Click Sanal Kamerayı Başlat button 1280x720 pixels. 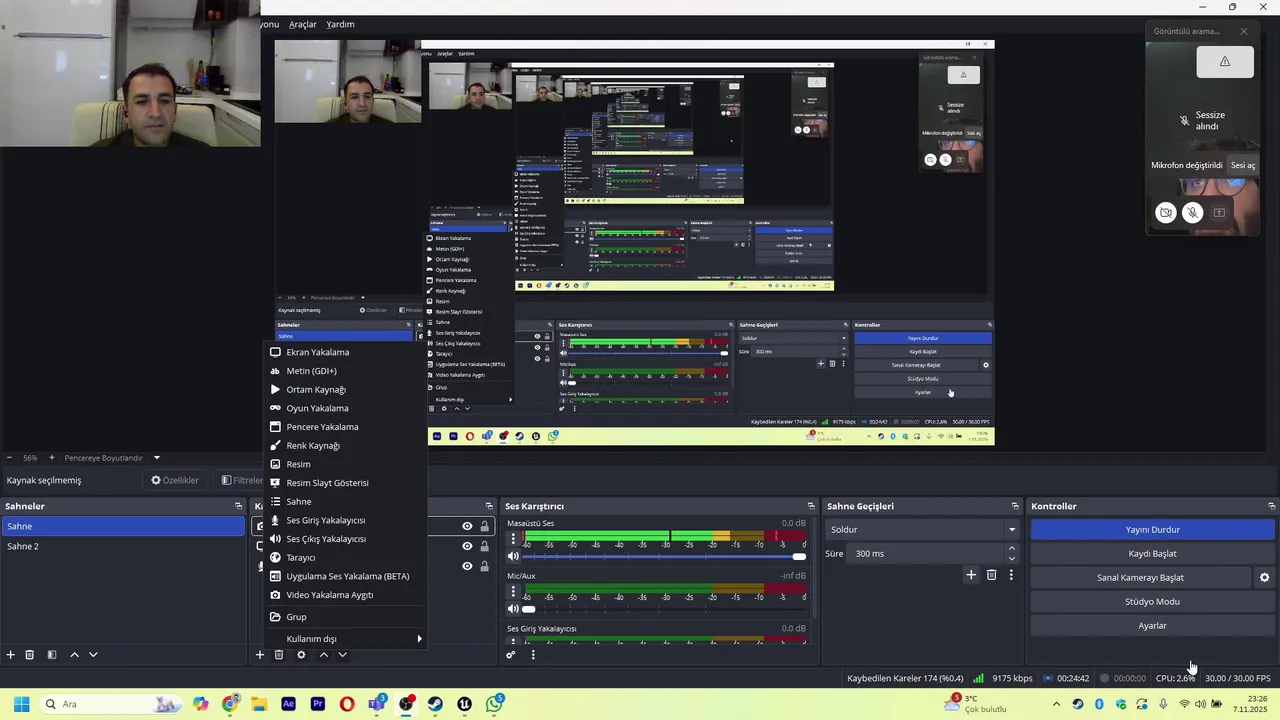[1140, 578]
